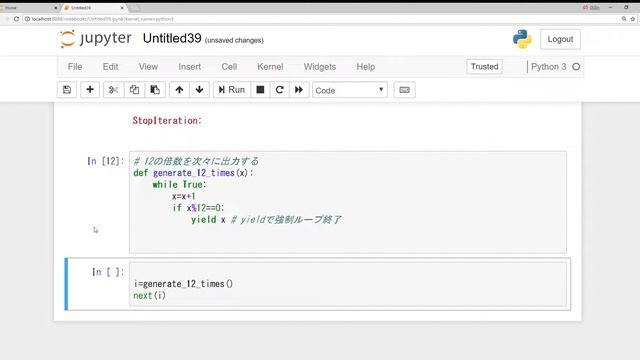Click the Python logo icon
This screenshot has width=640, height=360.
[522, 39]
